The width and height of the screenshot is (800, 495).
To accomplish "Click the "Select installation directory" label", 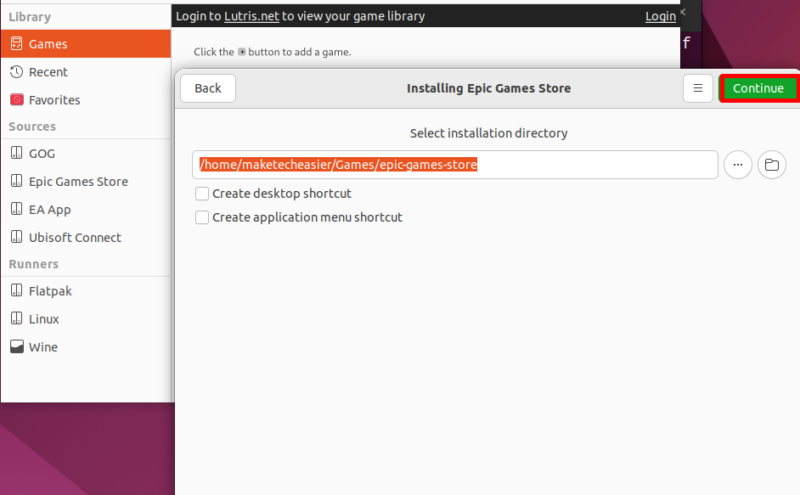I will pos(488,133).
